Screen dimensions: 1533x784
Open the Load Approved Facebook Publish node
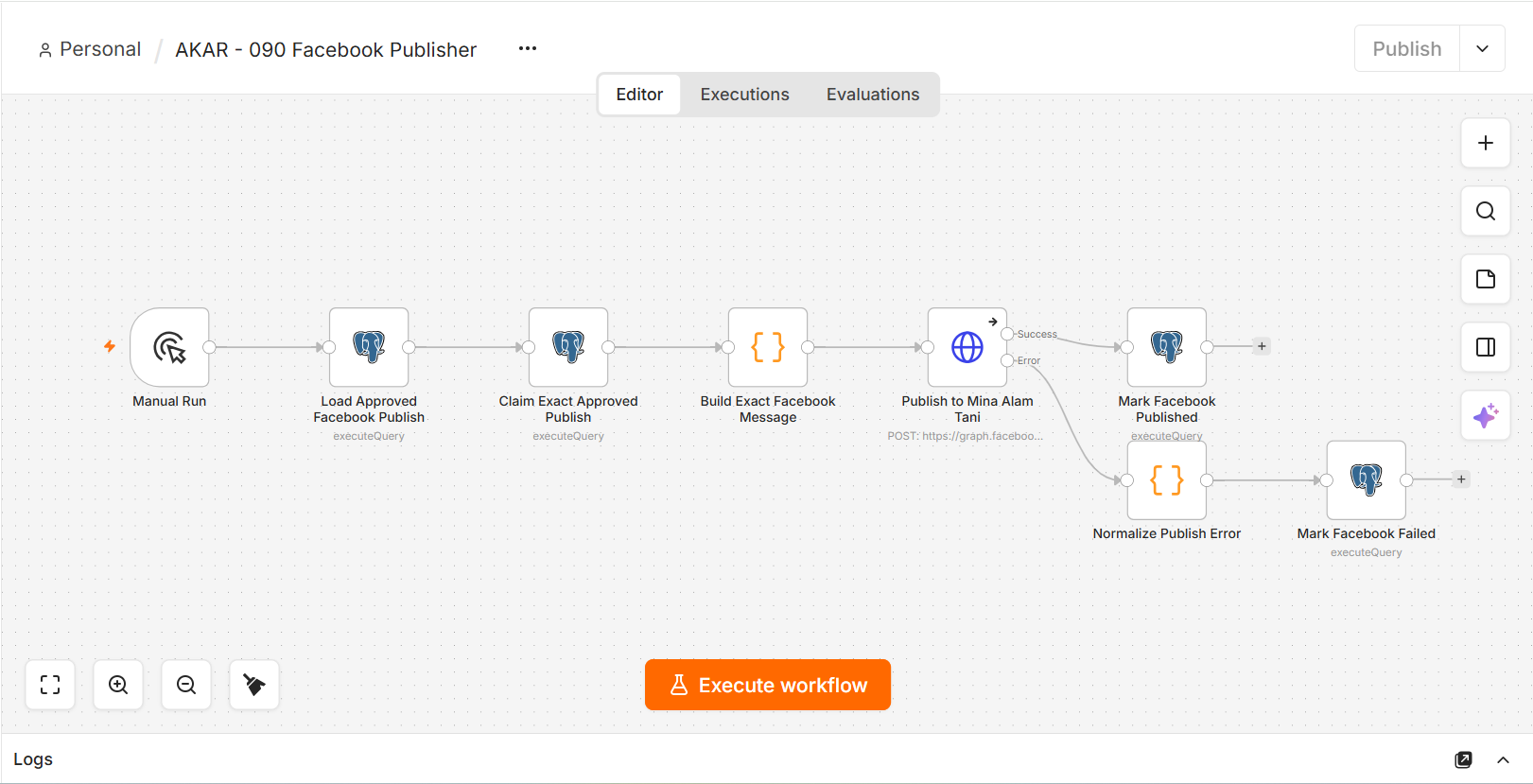point(369,347)
